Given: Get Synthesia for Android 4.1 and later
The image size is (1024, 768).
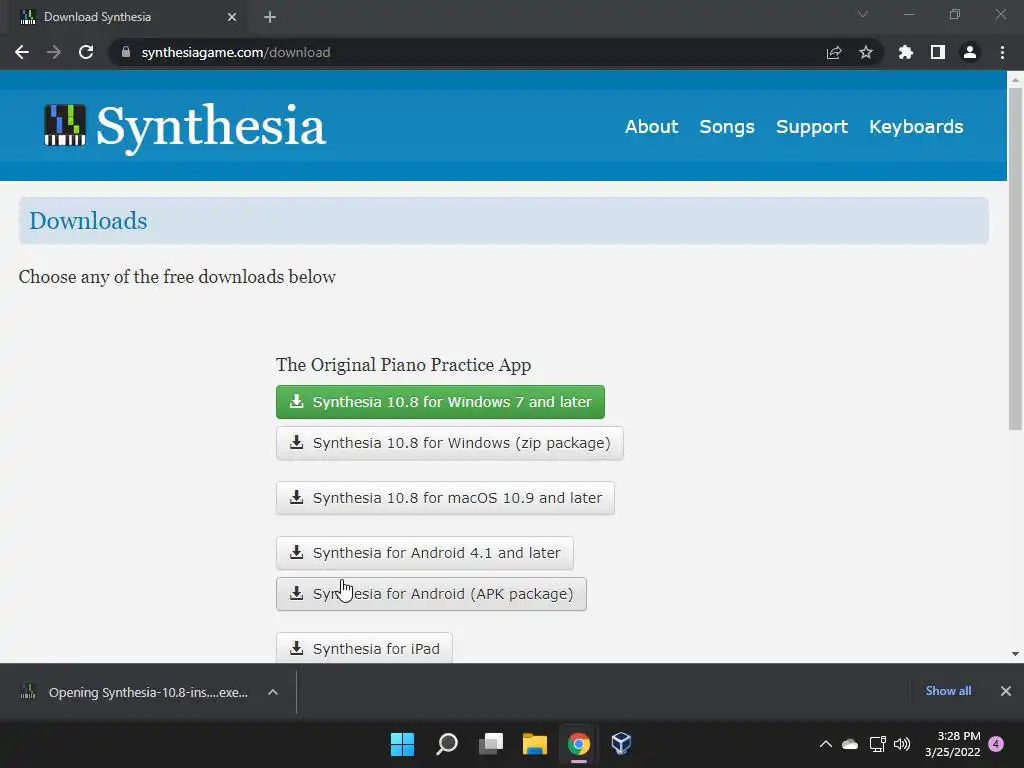Looking at the screenshot, I should (424, 552).
